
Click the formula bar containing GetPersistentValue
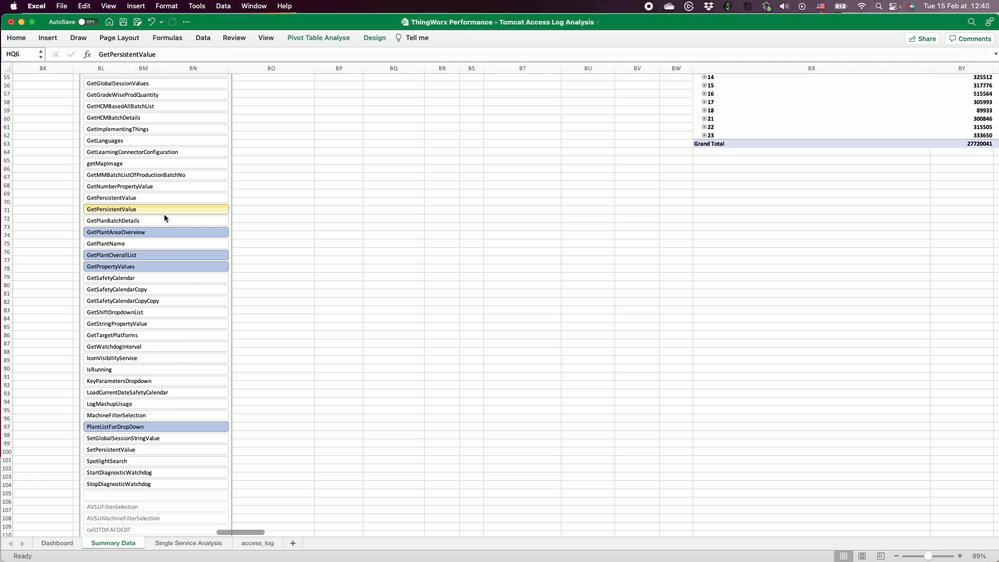point(542,54)
